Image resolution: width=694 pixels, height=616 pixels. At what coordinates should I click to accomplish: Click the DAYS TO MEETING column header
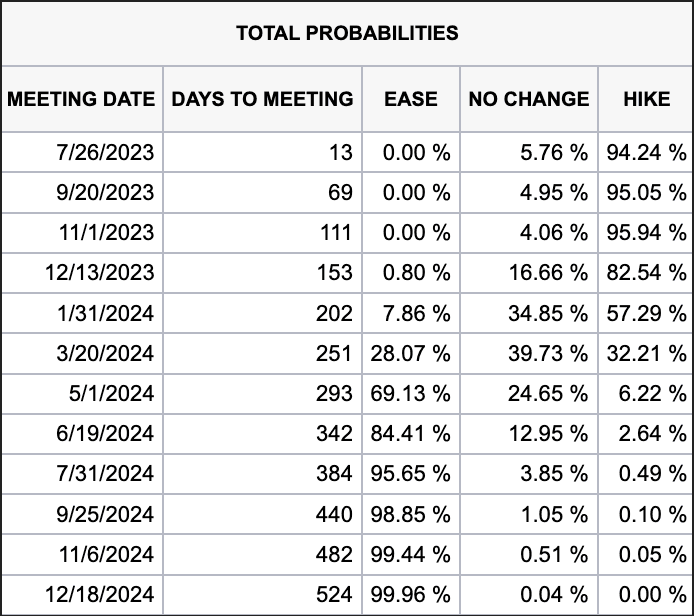pyautogui.click(x=262, y=99)
